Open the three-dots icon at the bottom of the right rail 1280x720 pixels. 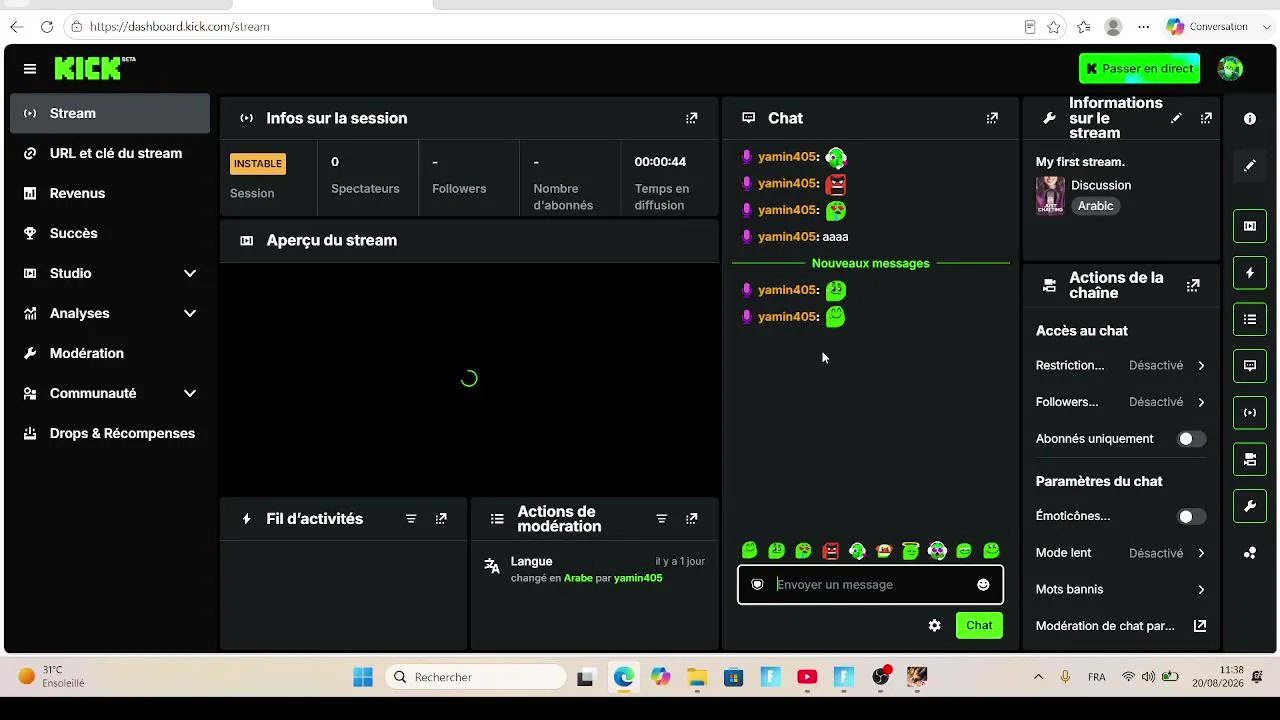[1250, 553]
